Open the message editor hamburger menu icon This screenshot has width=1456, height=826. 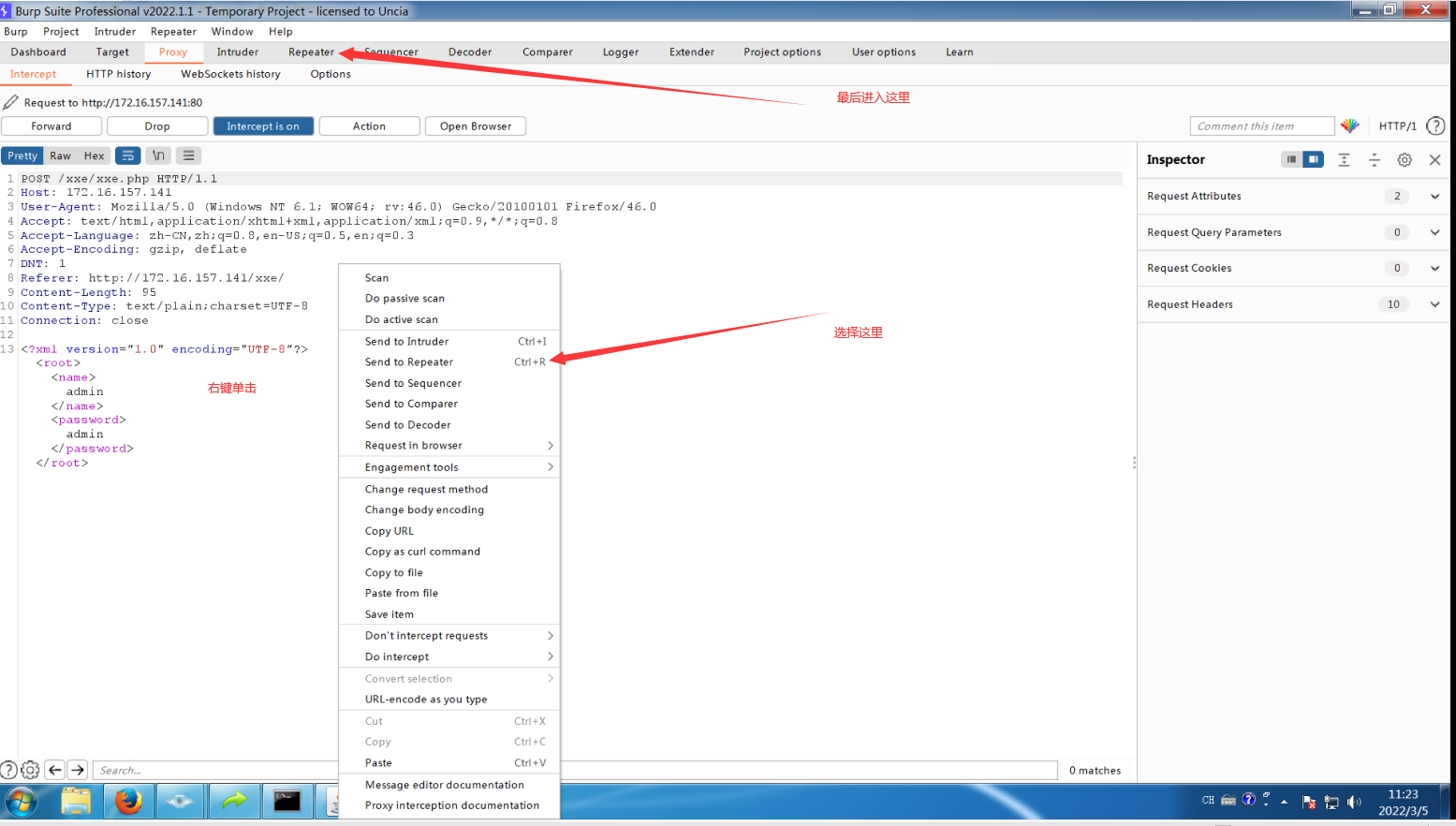tap(187, 155)
